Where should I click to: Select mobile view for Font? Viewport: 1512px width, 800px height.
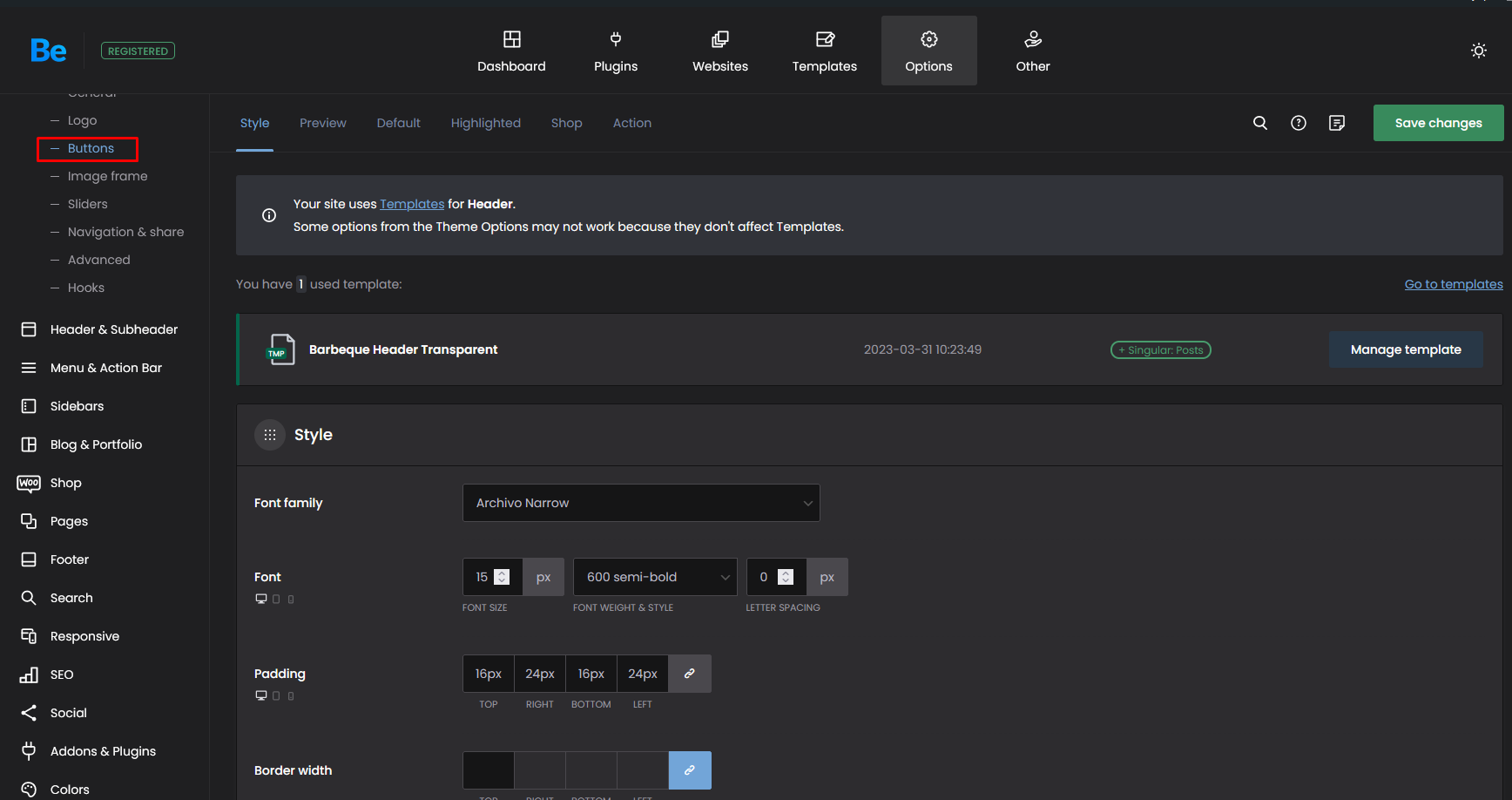tap(291, 599)
